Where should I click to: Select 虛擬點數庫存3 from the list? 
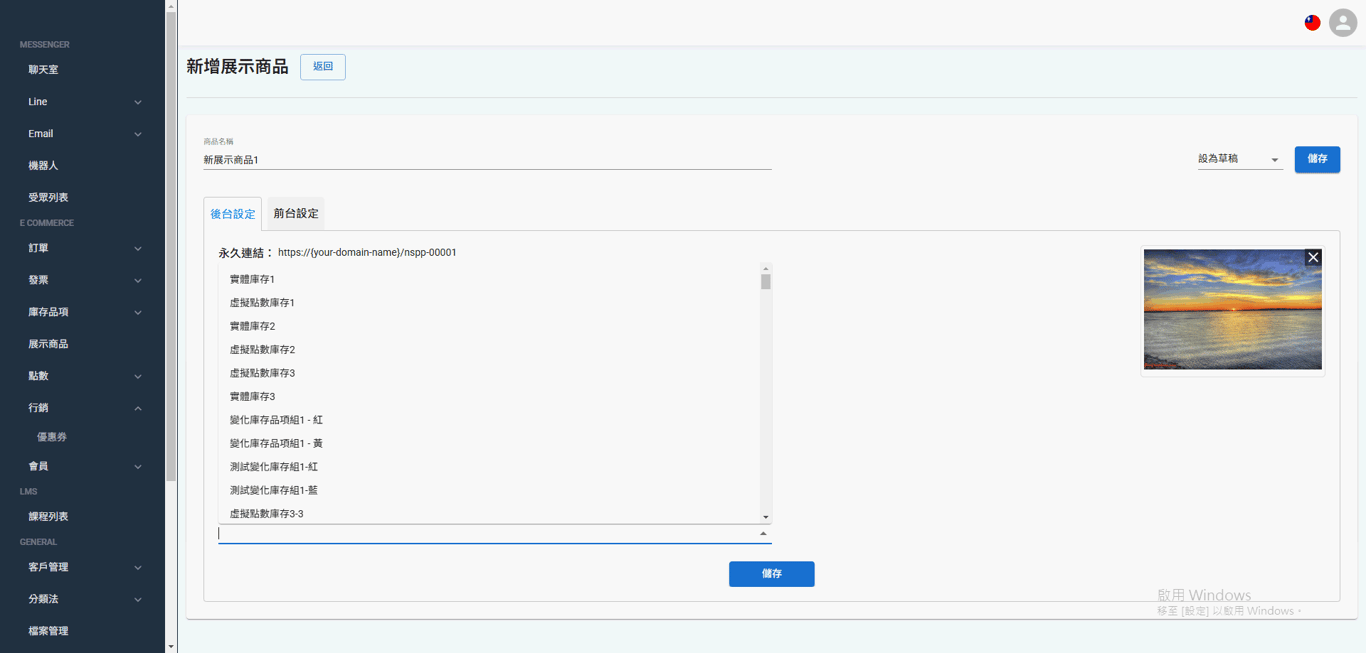pyautogui.click(x=489, y=373)
